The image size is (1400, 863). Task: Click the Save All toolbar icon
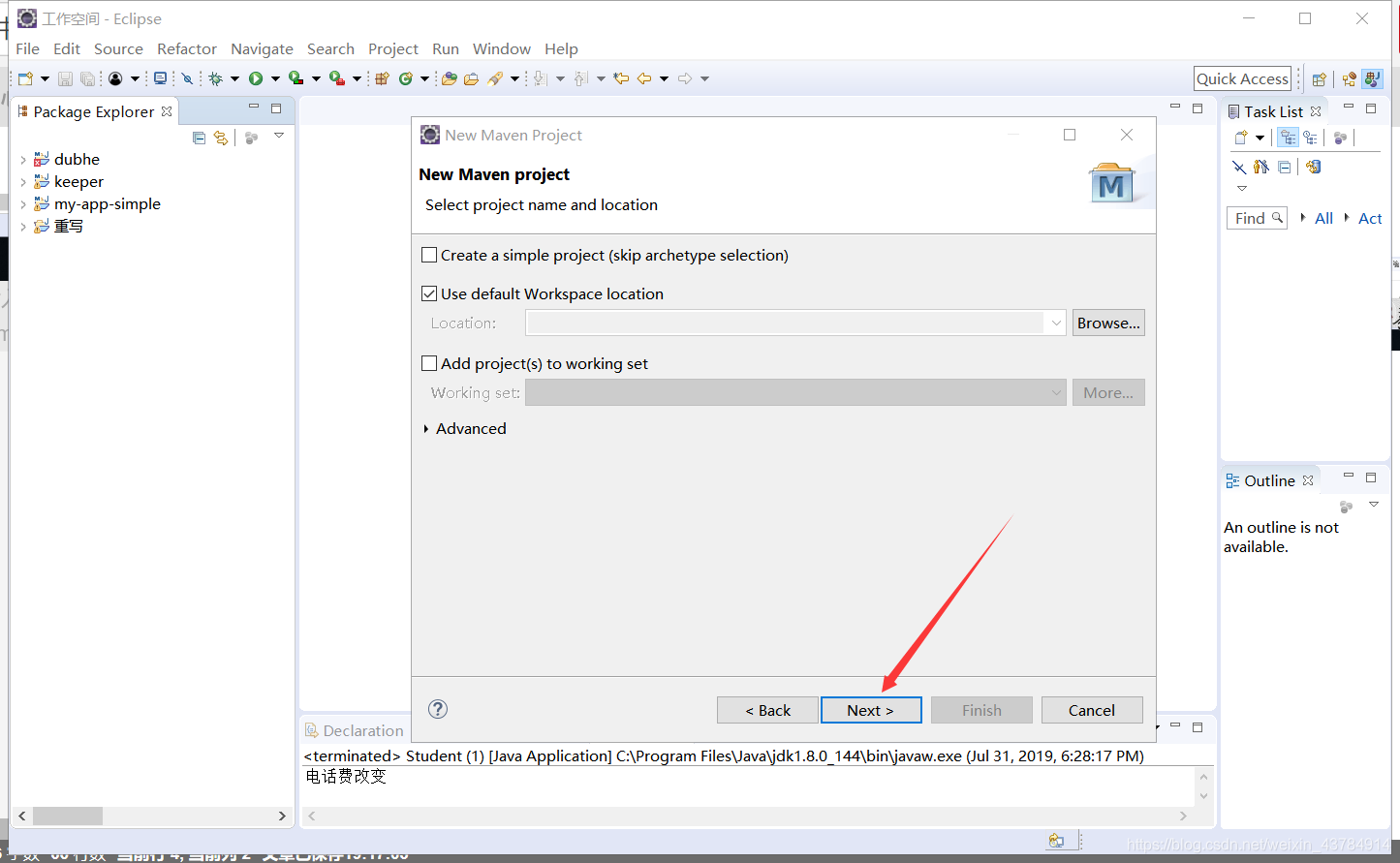87,78
